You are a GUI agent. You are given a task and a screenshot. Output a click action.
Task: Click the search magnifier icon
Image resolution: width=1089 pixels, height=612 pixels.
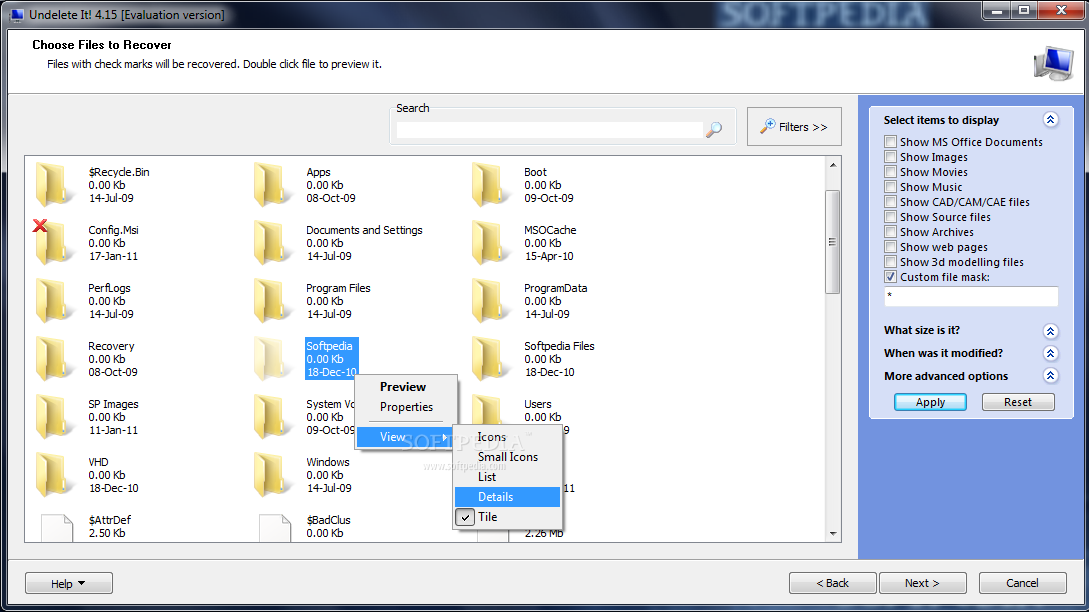pos(714,129)
